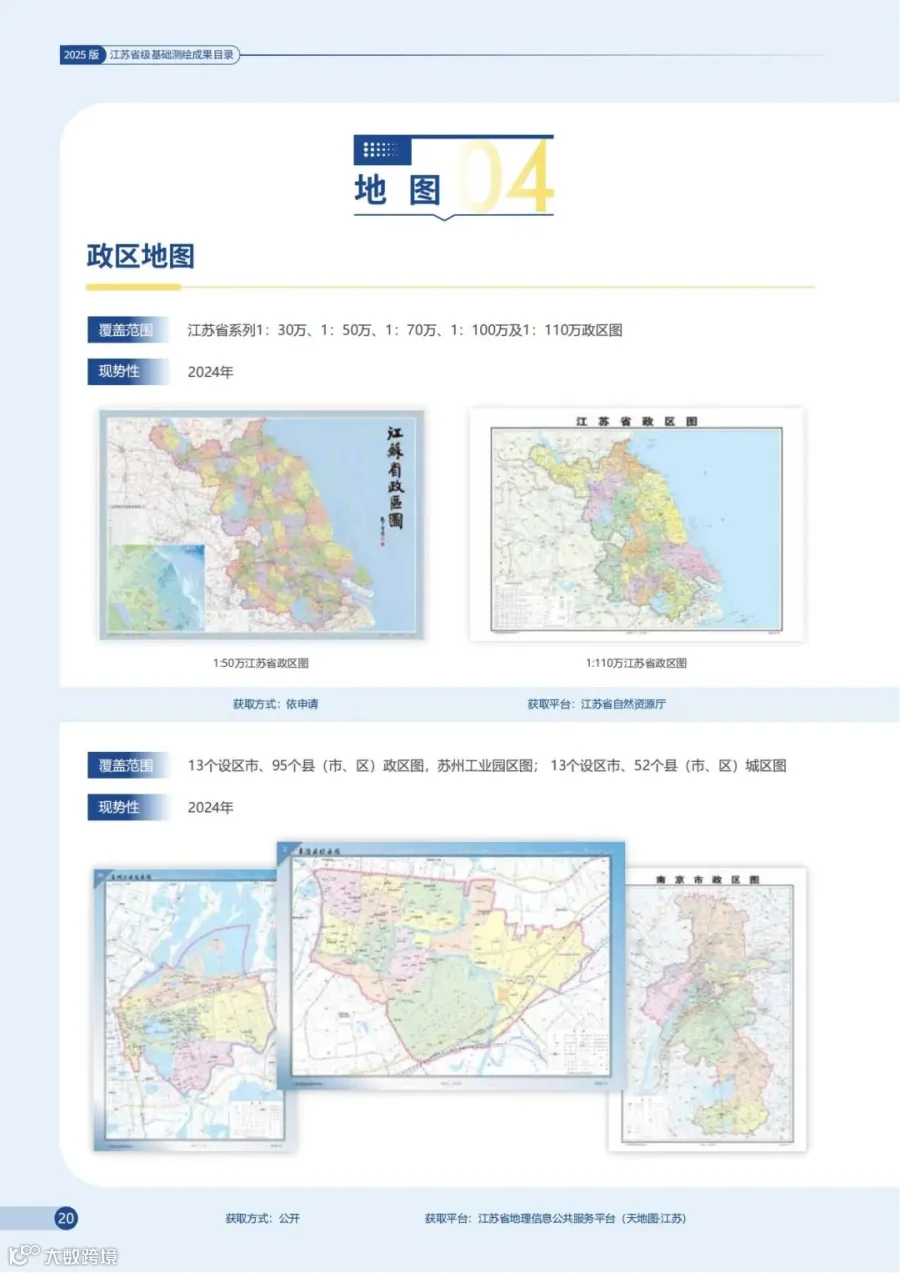
Task: Click the text 获取方式：公开
Action: tap(262, 1218)
